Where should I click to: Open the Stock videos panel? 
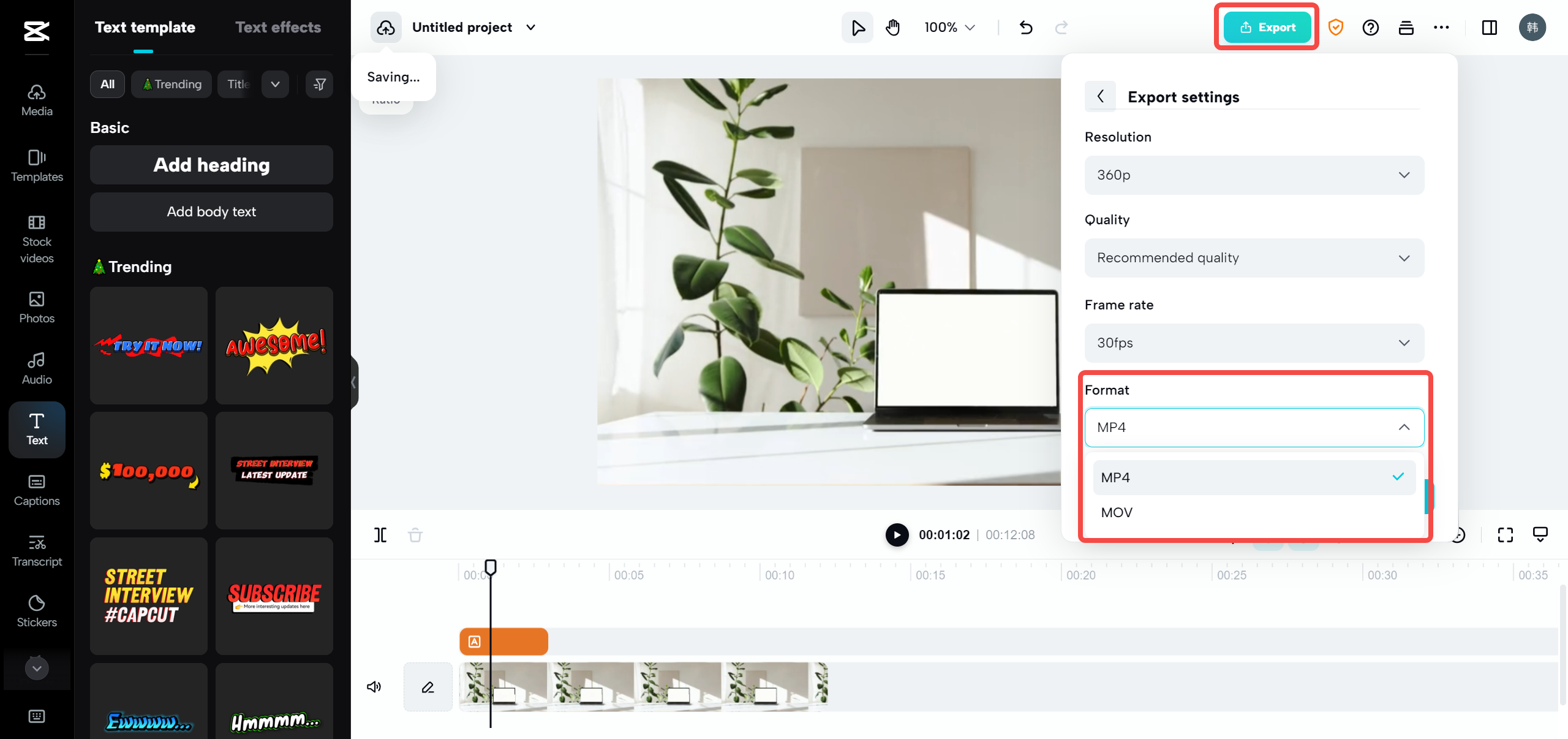pyautogui.click(x=37, y=240)
